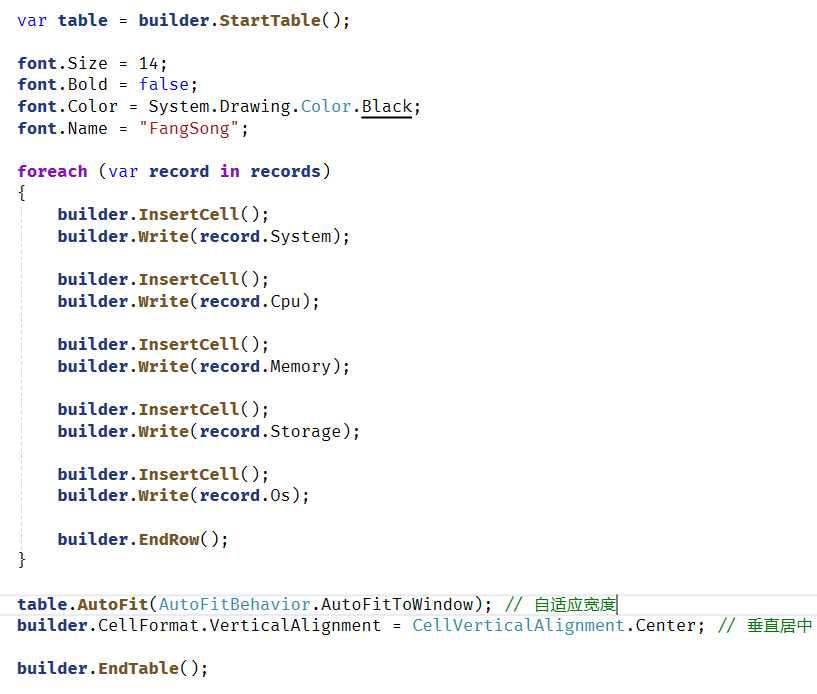
Task: Click the records collection after the in keyword
Action: [285, 172]
